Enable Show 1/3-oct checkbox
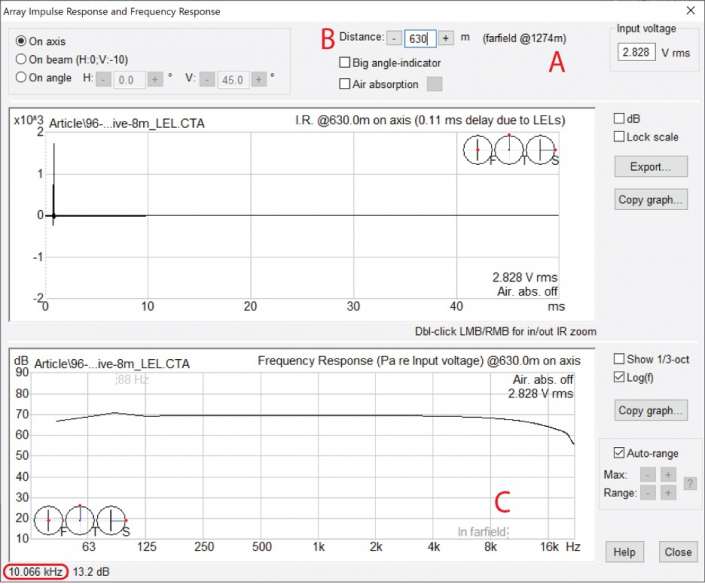The width and height of the screenshot is (705, 584). 620,359
